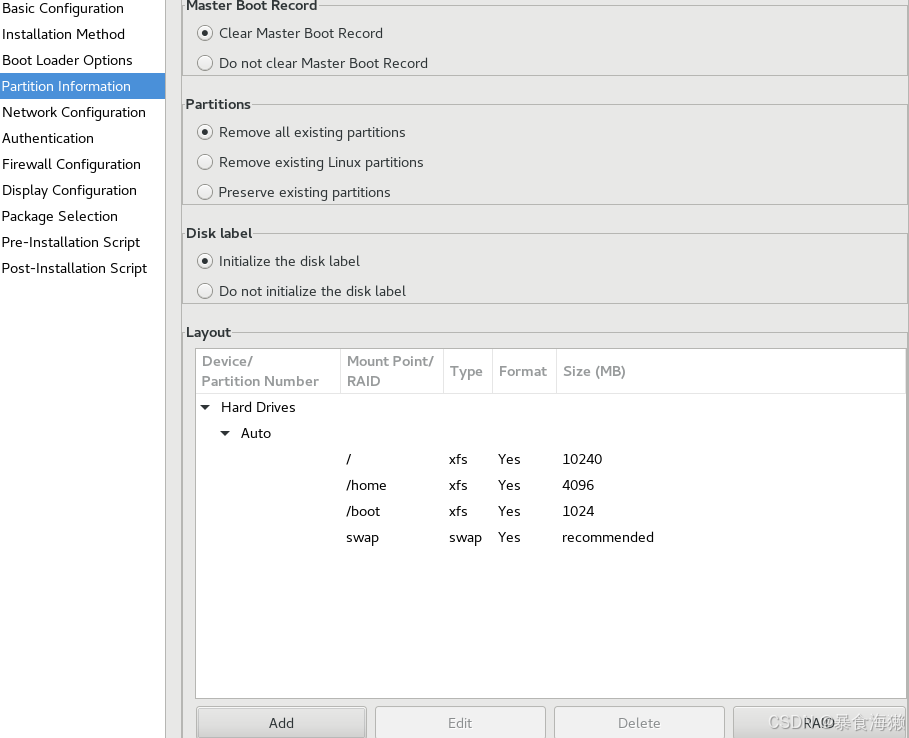Enable "Remove existing Linux partitions"
Viewport: 909px width, 738px height.
204,162
